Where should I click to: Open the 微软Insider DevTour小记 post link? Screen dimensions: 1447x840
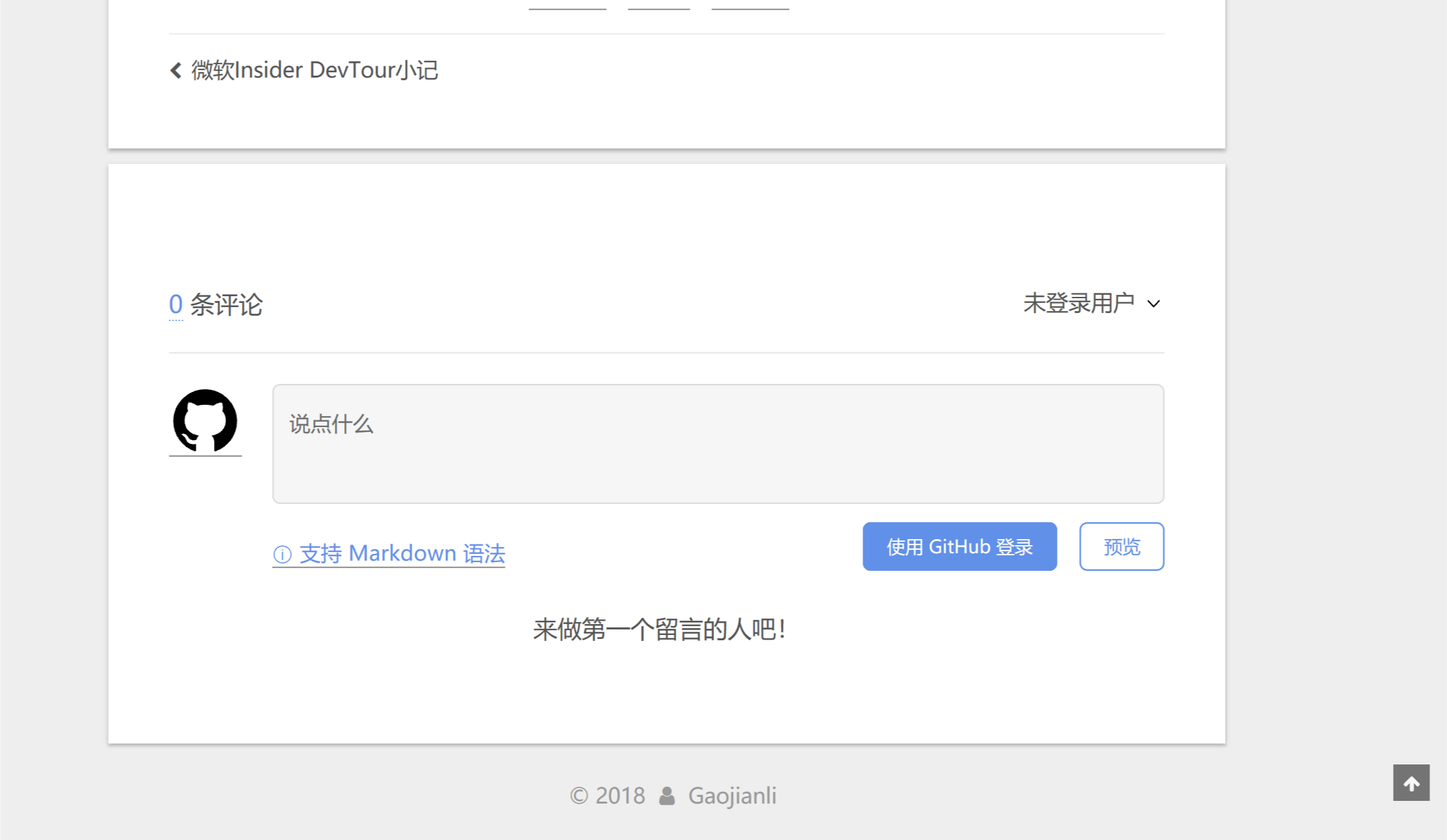tap(315, 70)
